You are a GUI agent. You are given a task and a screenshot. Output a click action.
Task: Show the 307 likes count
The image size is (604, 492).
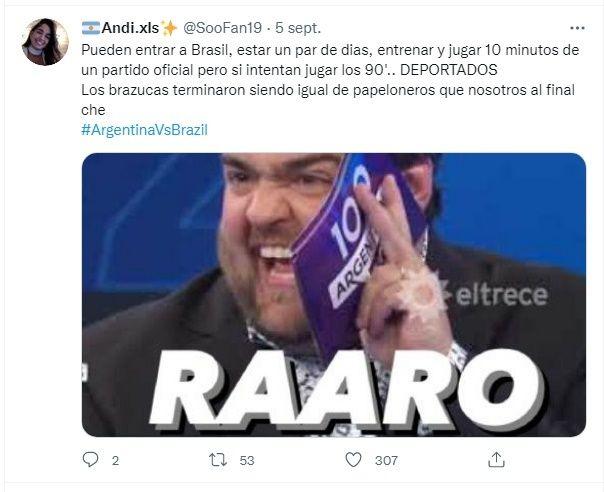point(386,460)
